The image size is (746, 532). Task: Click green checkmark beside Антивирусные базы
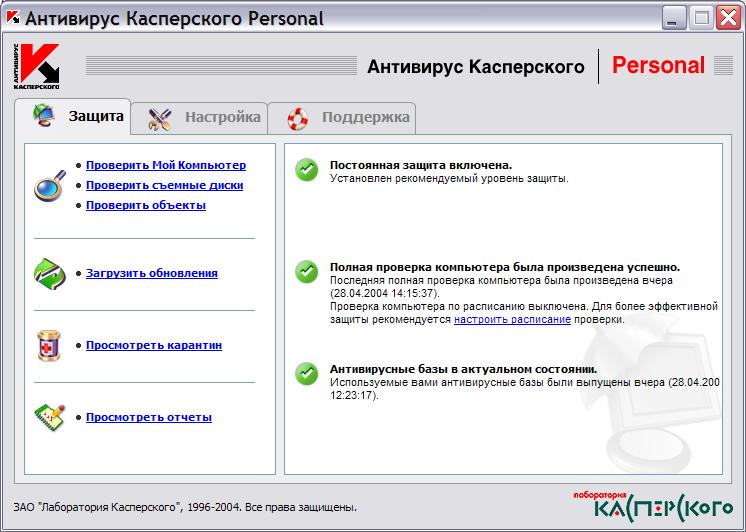(x=307, y=374)
